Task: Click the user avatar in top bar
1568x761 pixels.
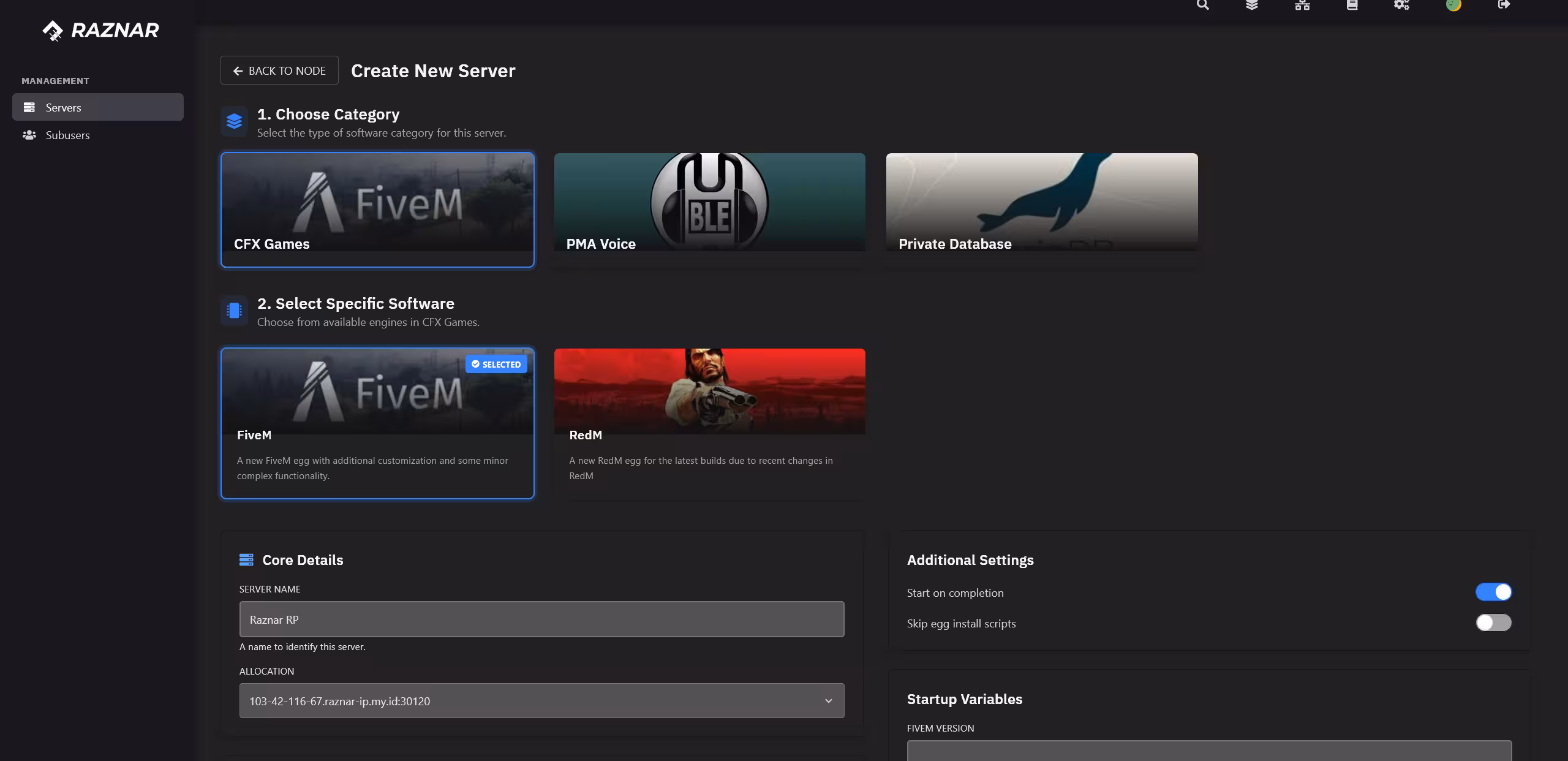Action: 1453,5
